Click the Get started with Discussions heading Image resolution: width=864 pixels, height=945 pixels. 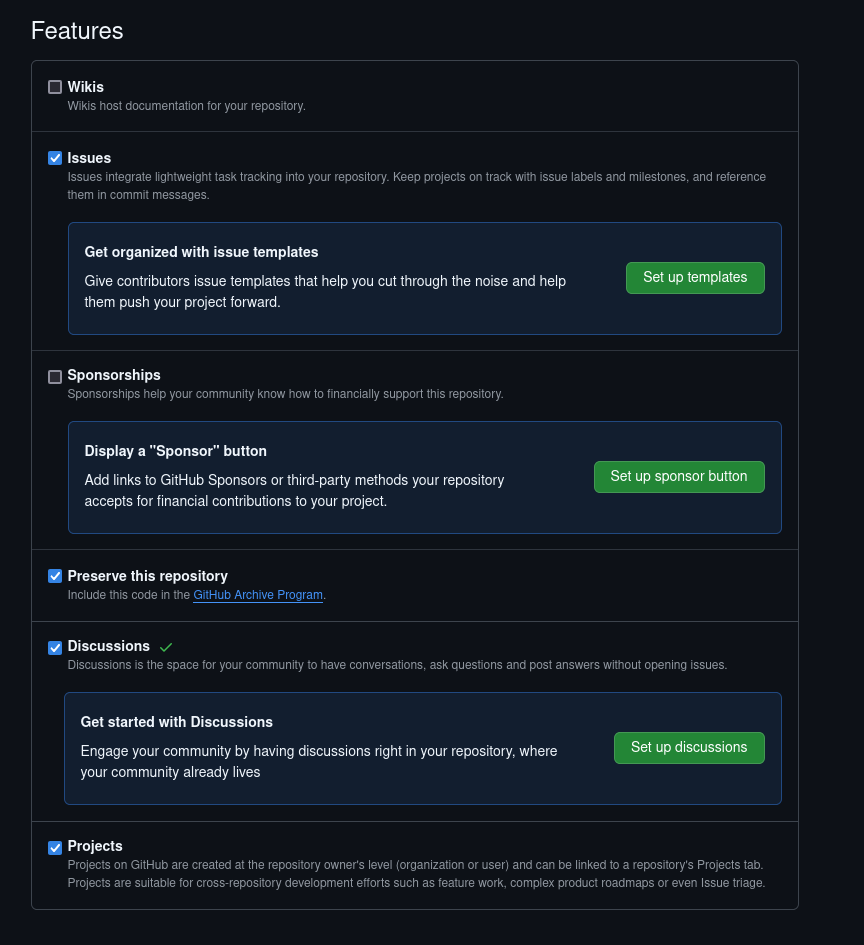coord(176,722)
